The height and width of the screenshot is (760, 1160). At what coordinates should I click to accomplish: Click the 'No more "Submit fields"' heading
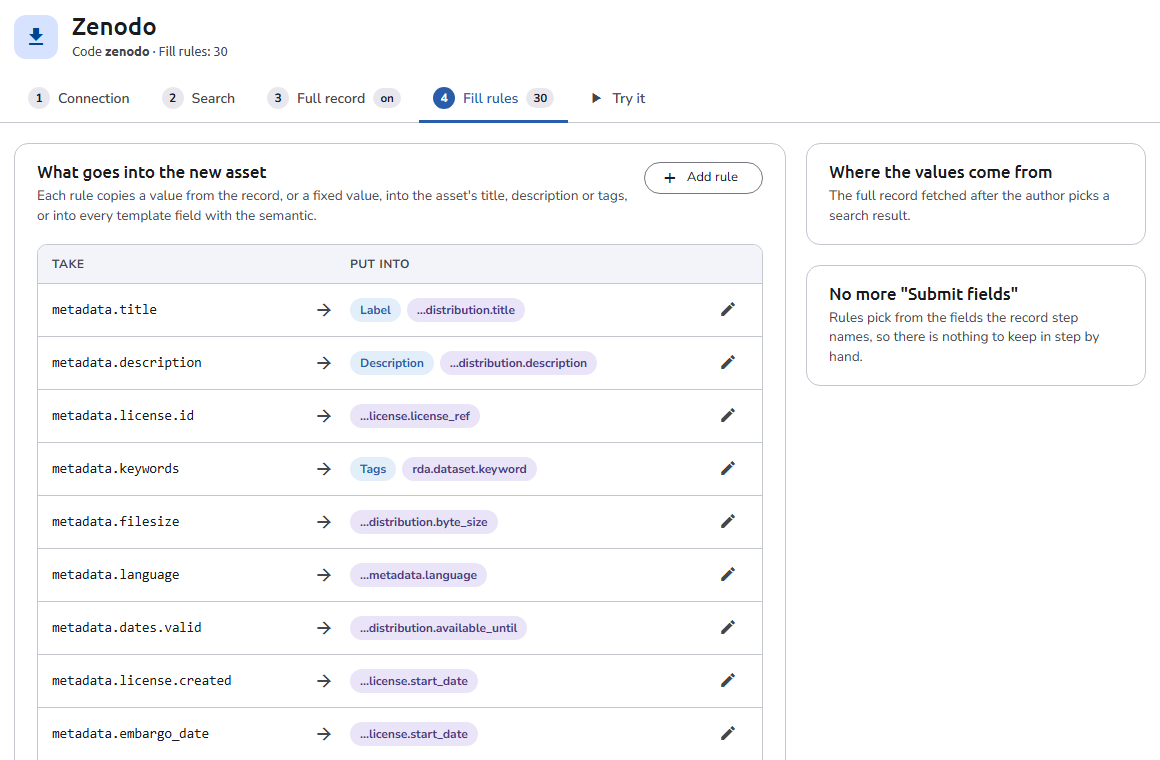coord(923,294)
